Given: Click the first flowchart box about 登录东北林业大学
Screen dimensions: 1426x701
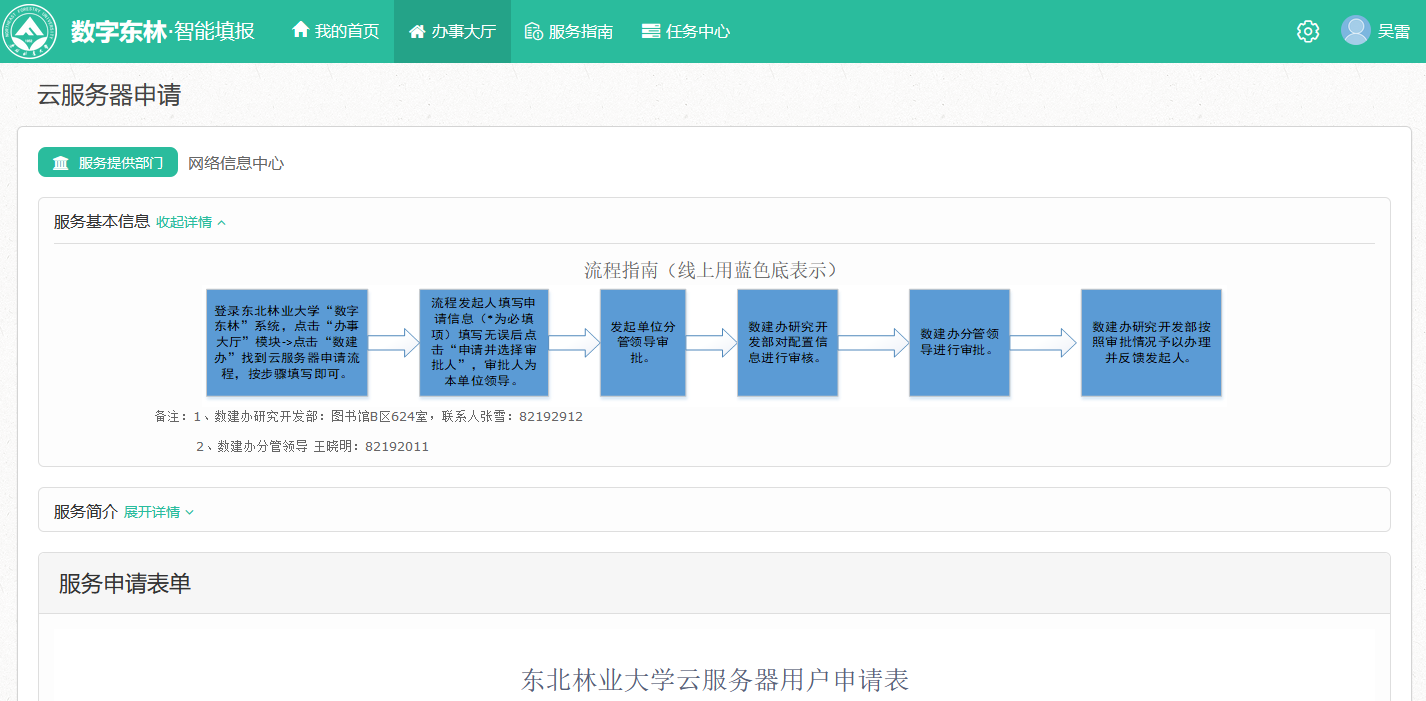Looking at the screenshot, I should click(287, 343).
